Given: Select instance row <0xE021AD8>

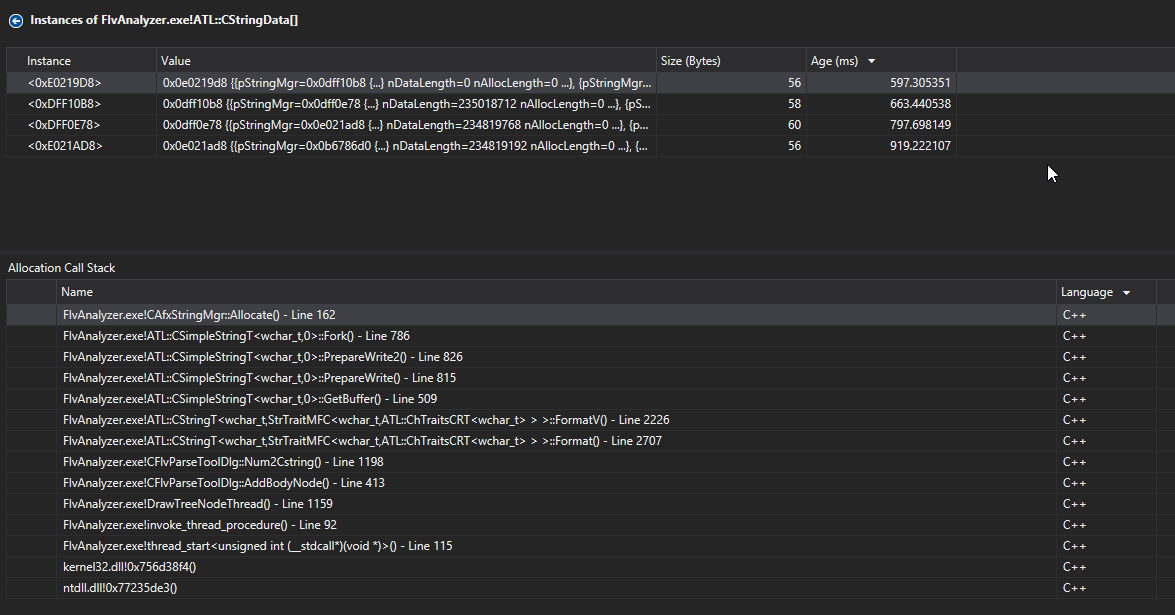Looking at the screenshot, I should [65, 146].
